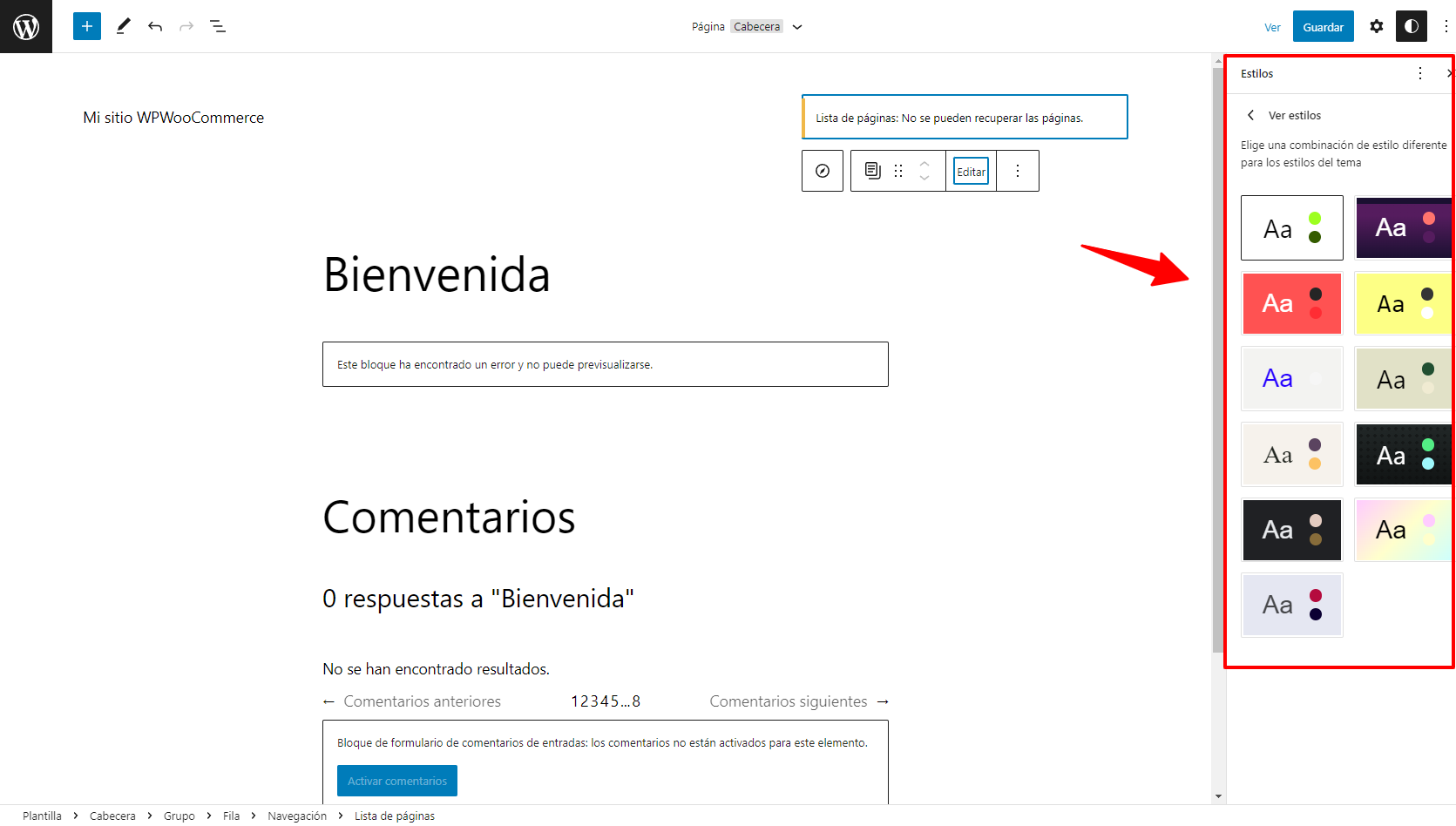This screenshot has height=826, width=1456.
Task: Open the Estilos panel three-dot menu
Action: point(1420,73)
